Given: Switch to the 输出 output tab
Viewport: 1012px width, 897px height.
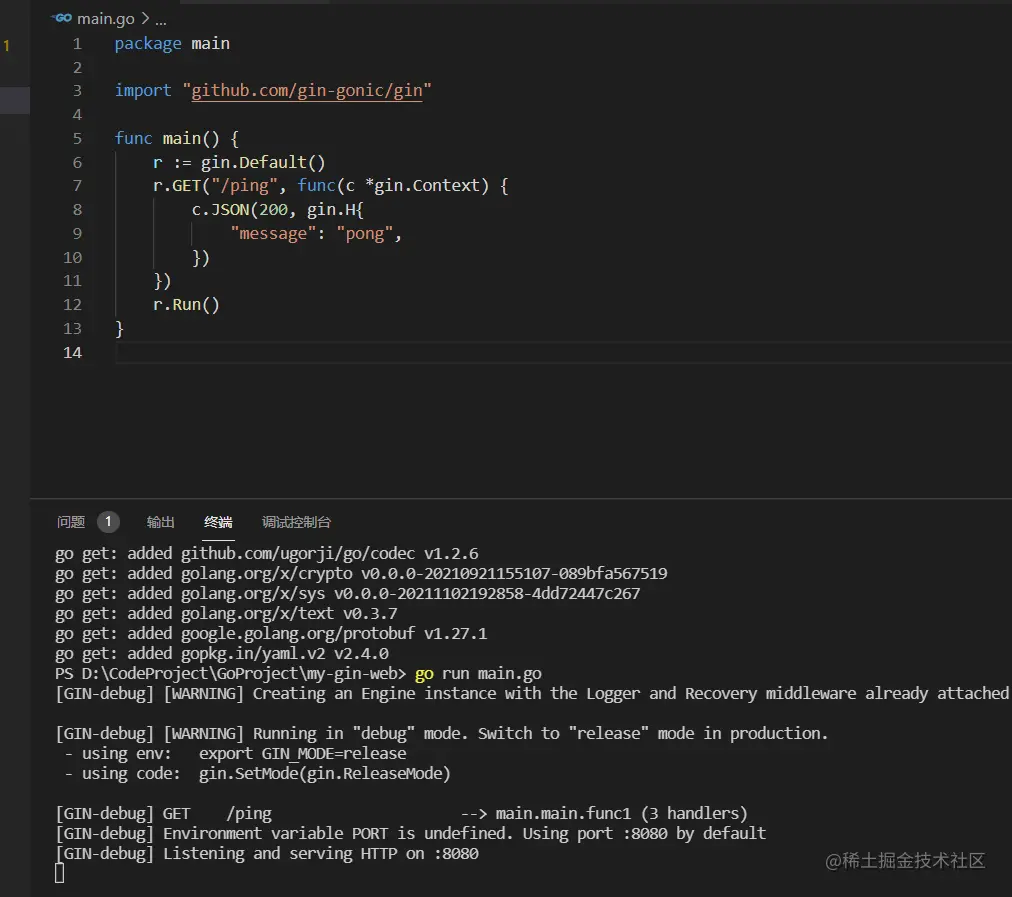Looking at the screenshot, I should coord(161,522).
